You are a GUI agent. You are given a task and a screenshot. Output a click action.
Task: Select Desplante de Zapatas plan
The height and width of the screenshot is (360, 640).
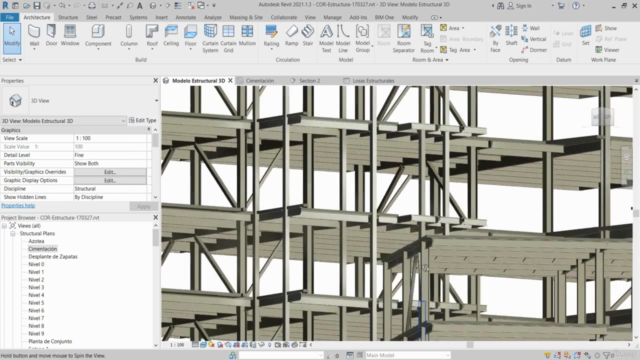[x=53, y=257]
